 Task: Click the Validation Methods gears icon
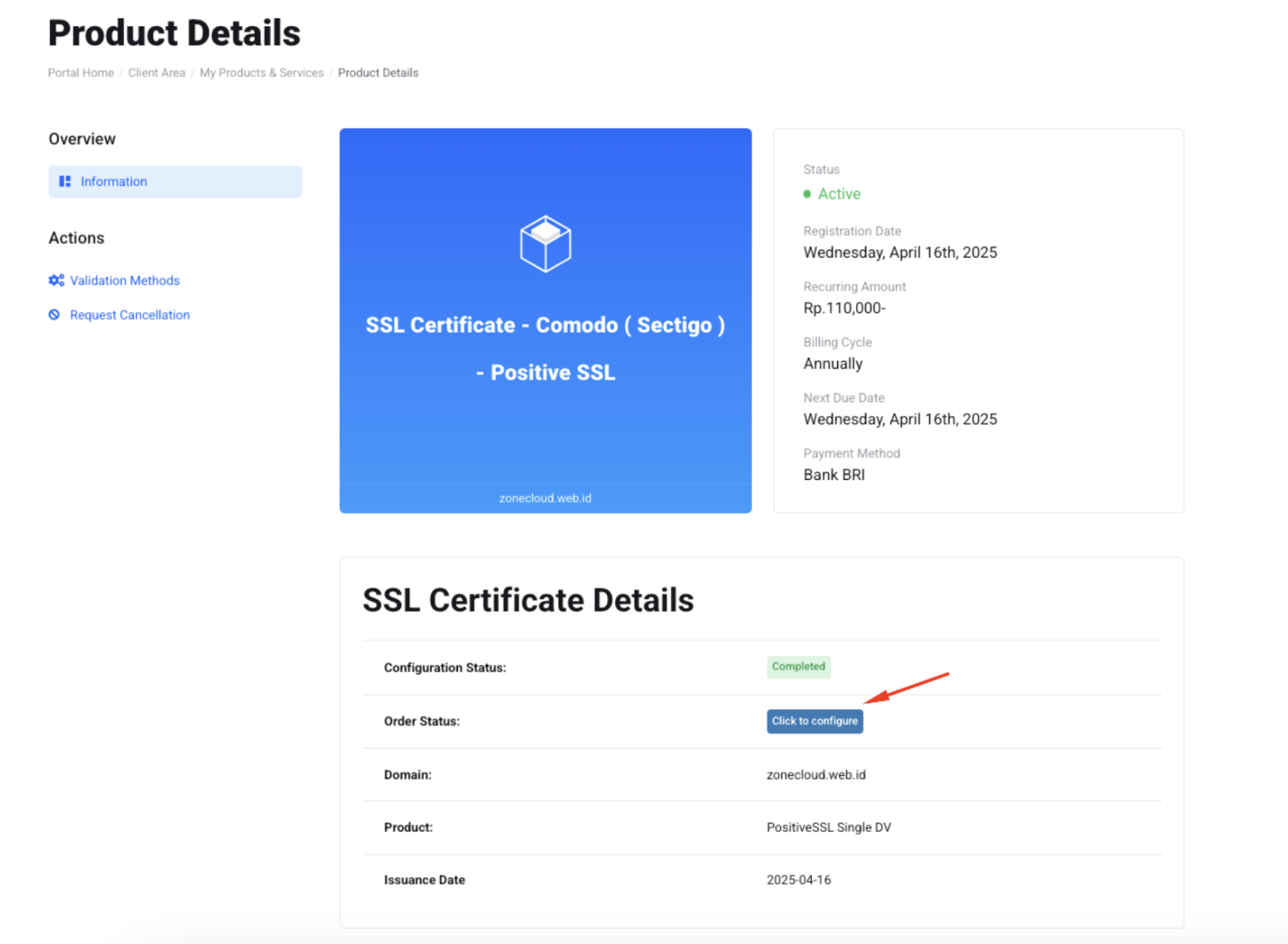click(x=56, y=281)
